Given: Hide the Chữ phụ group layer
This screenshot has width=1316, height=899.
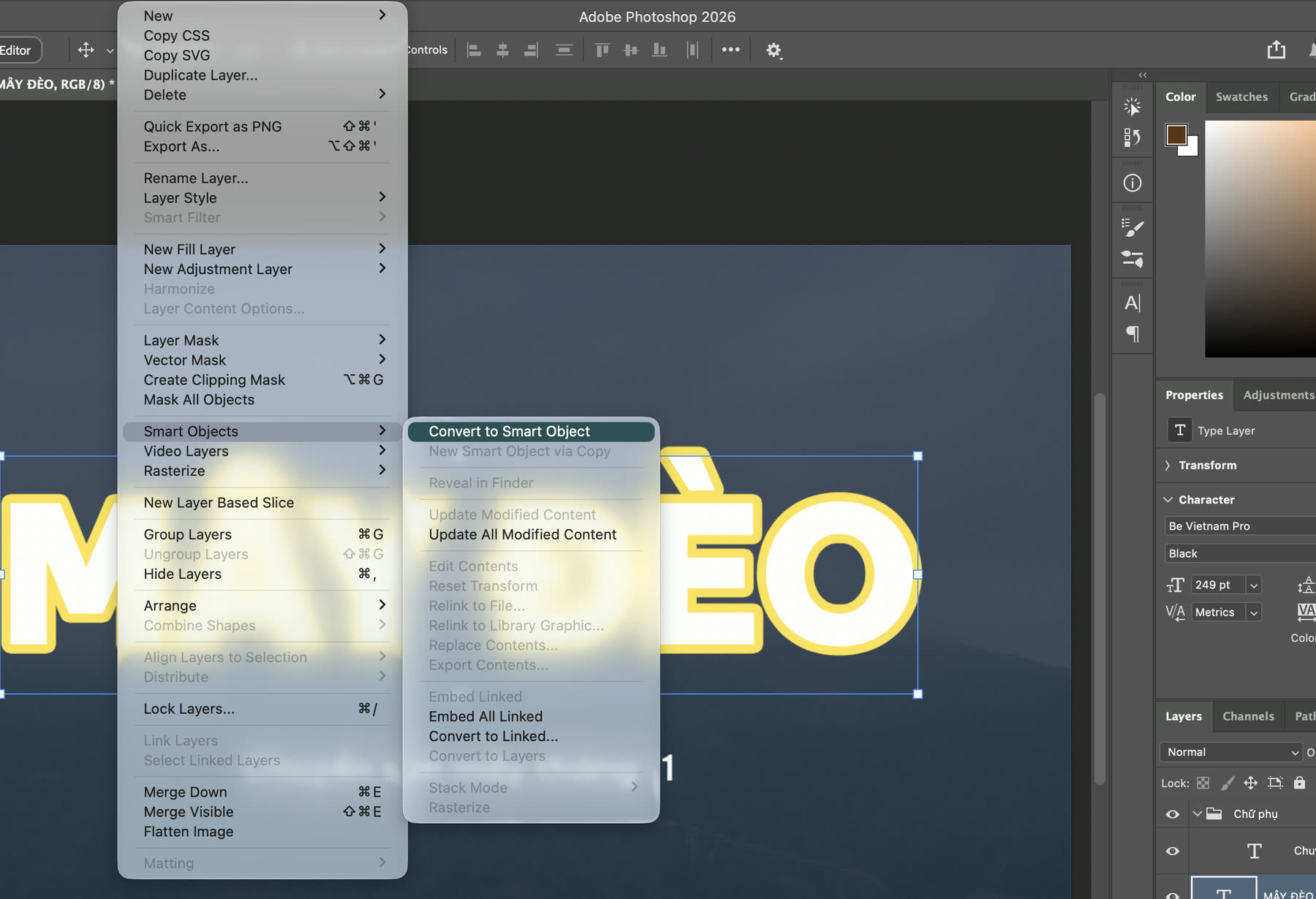Looking at the screenshot, I should coord(1173,814).
